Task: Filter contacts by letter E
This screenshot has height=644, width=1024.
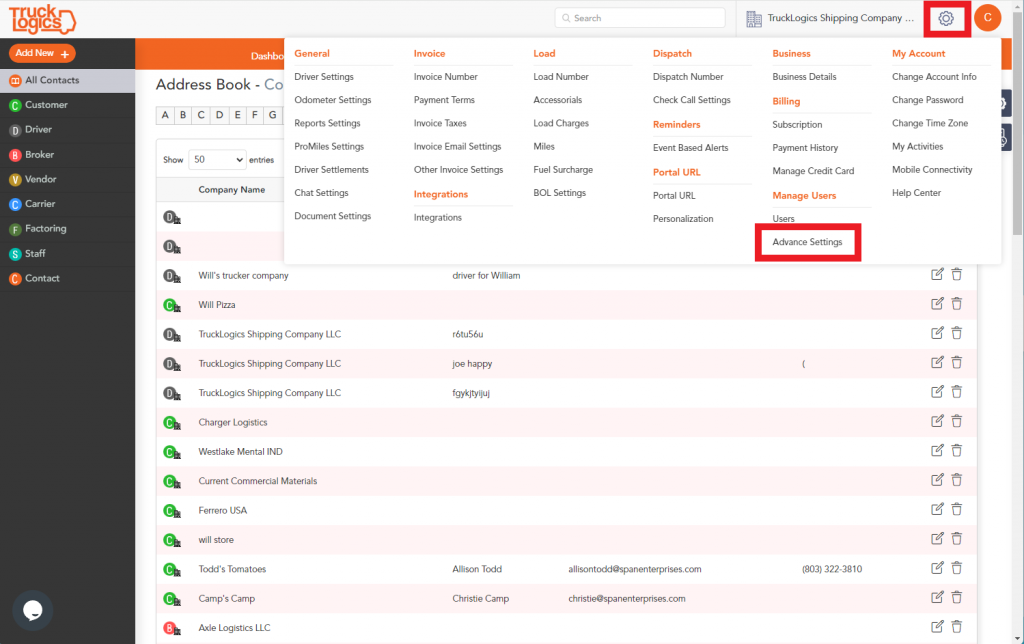Action: click(x=237, y=115)
